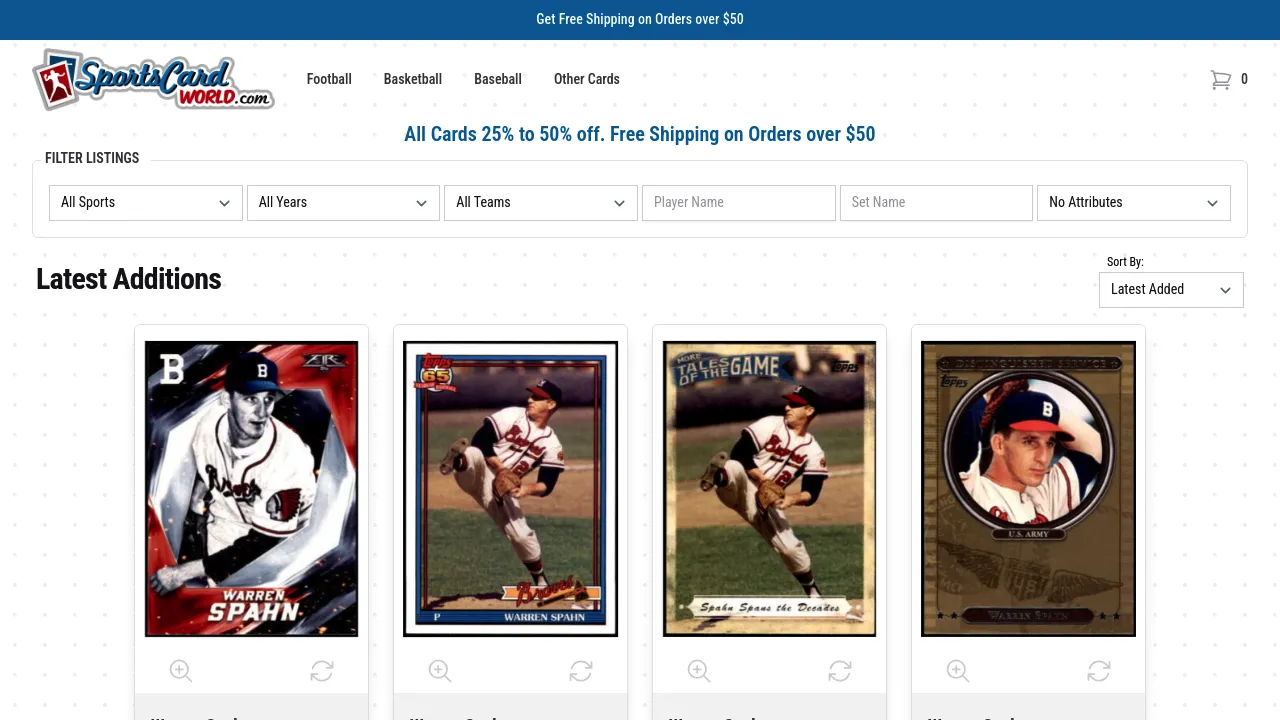
Task: Open the Baseball menu
Action: (498, 79)
